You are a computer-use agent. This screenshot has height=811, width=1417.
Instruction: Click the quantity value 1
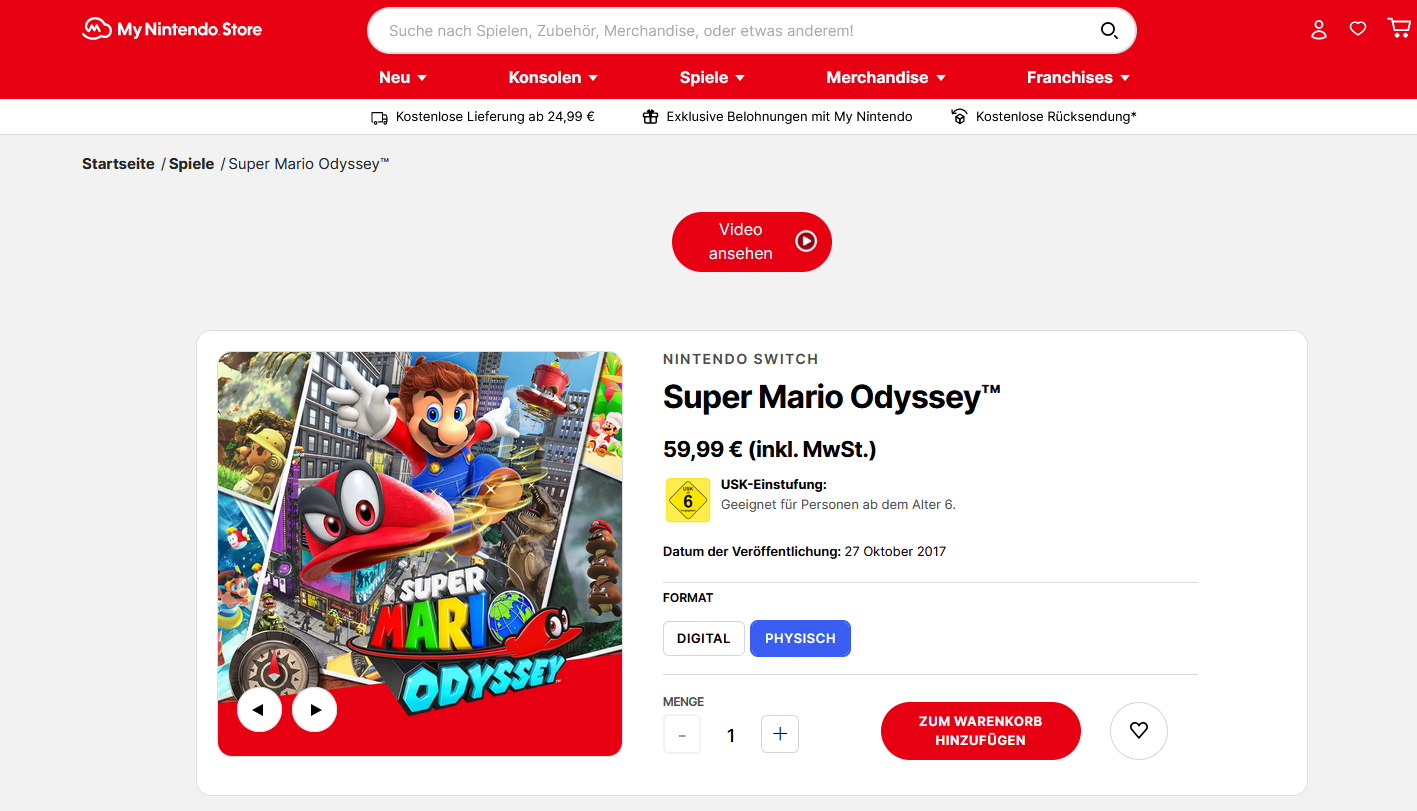click(x=731, y=736)
